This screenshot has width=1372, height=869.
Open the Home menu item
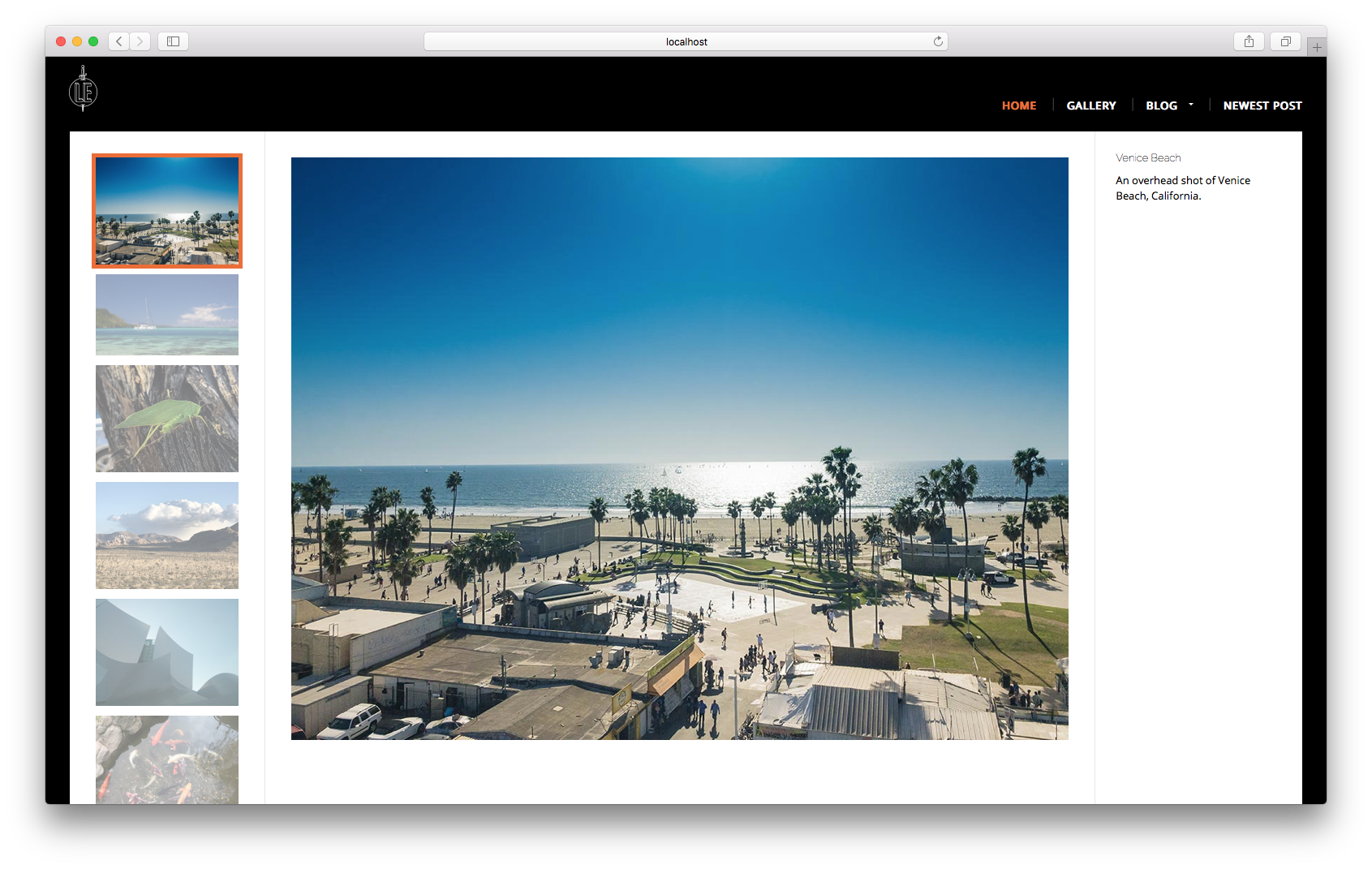(x=1018, y=105)
